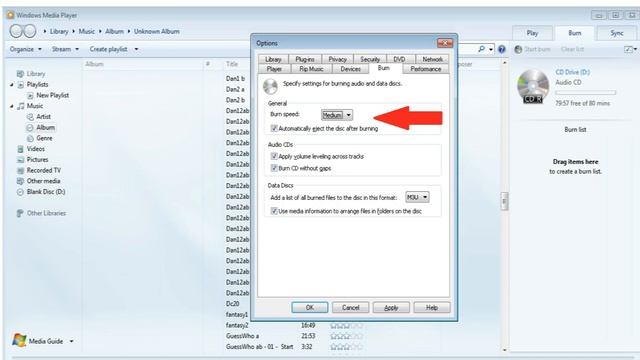Open help with the blue question icon
Viewport: 640px width, 360px height.
coord(502,49)
